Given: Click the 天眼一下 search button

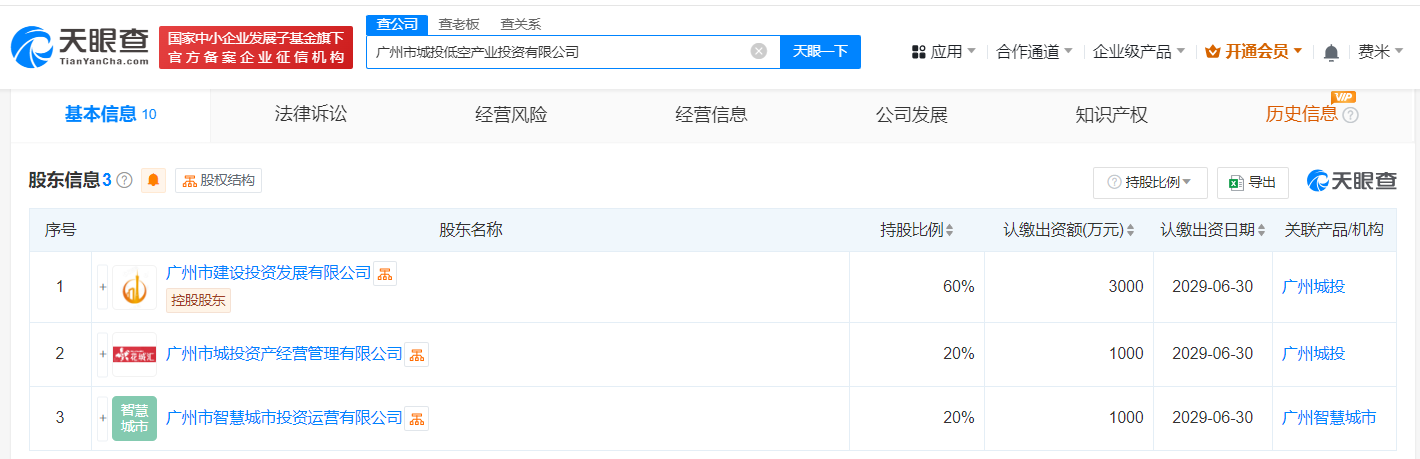Looking at the screenshot, I should [x=820, y=52].
